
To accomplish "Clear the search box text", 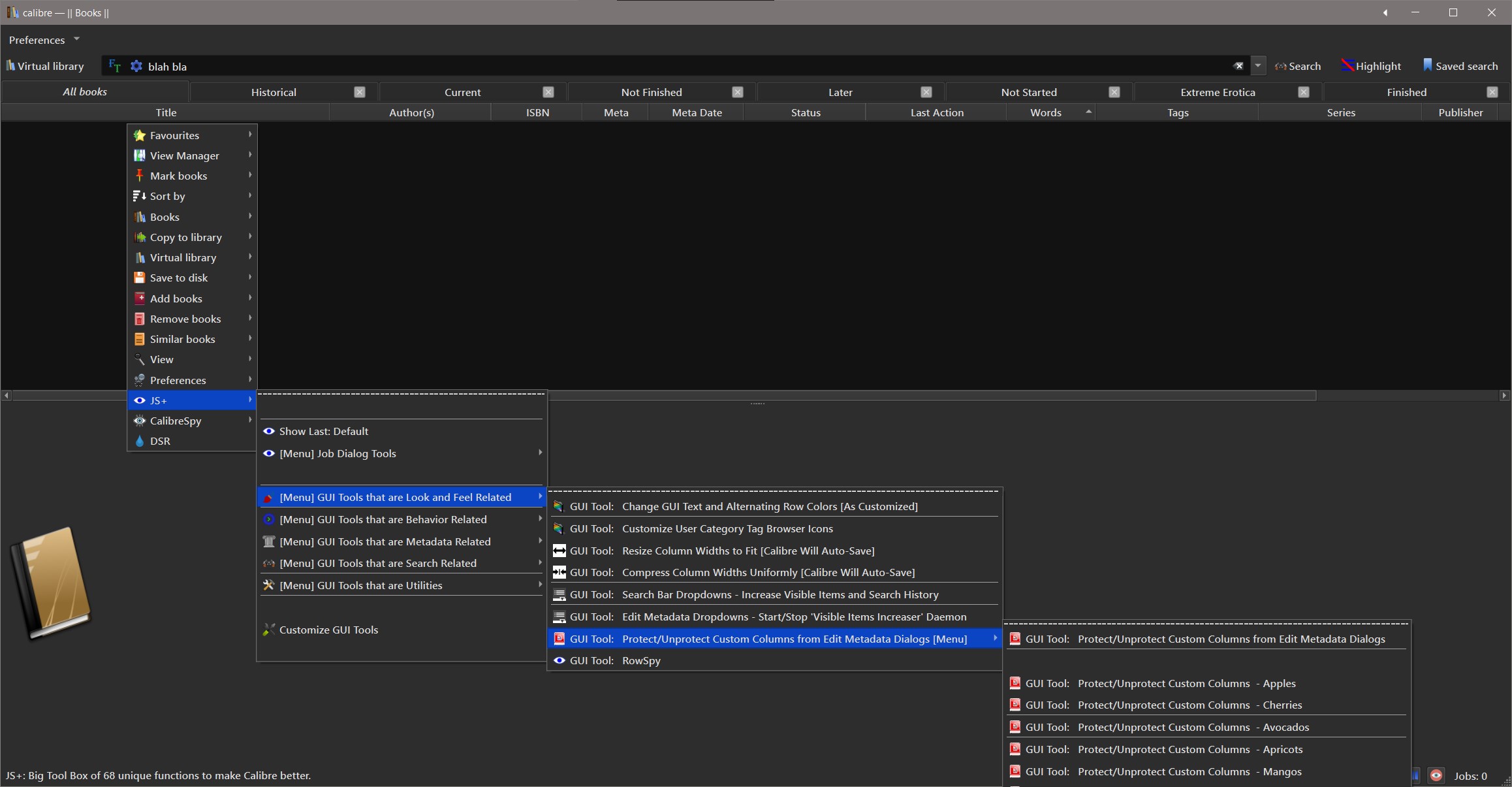I will 1238,66.
